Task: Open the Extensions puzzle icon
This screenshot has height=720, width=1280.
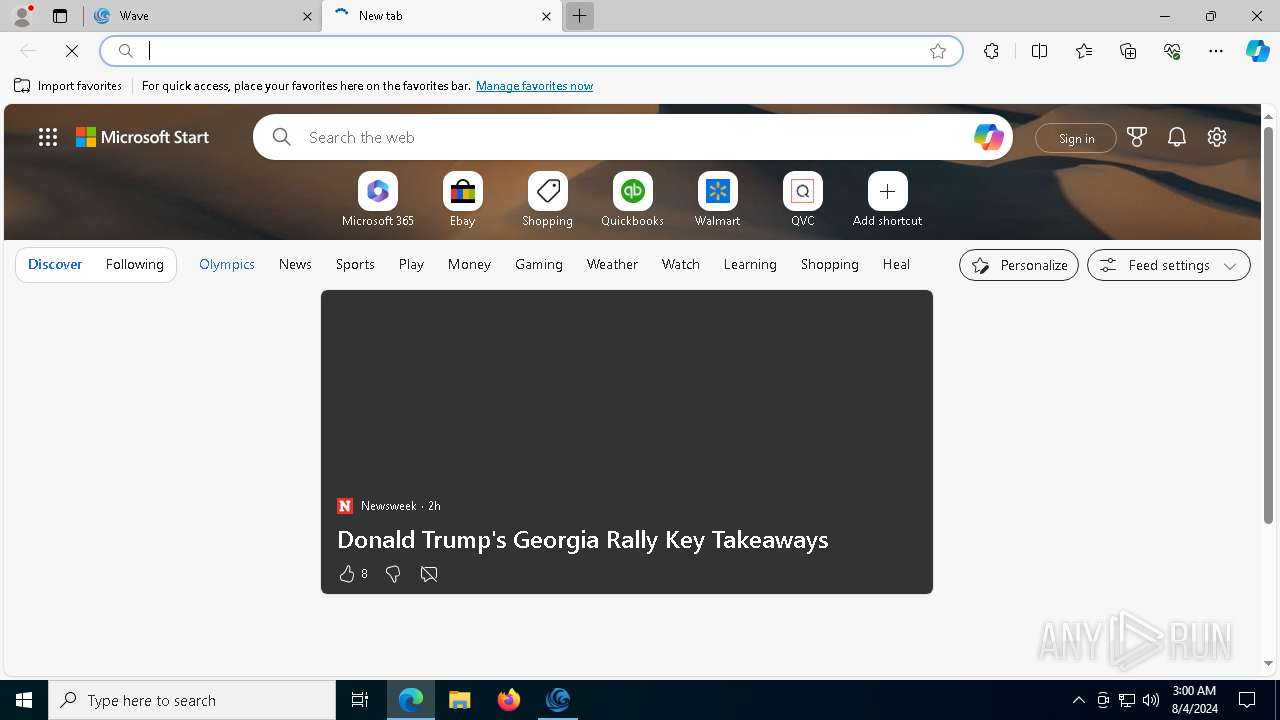Action: tap(991, 51)
